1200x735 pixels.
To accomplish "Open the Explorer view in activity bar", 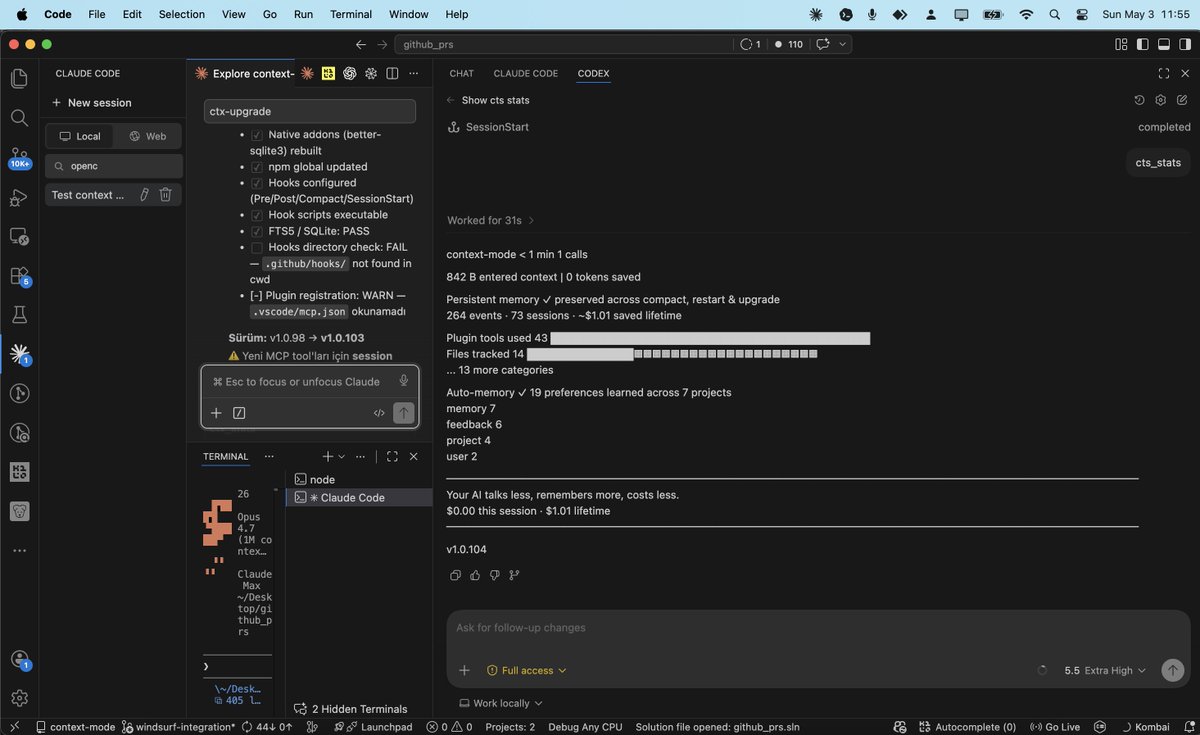I will pyautogui.click(x=19, y=78).
